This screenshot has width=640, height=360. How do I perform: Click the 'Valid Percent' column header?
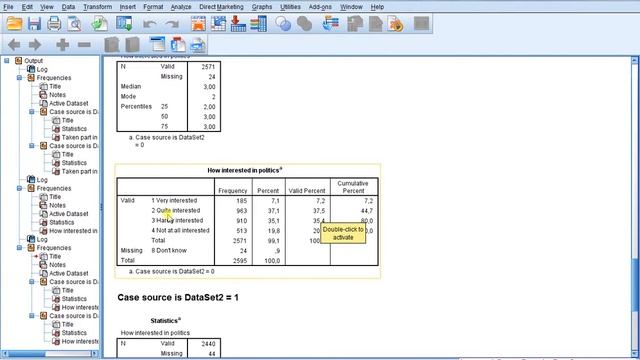pos(307,191)
